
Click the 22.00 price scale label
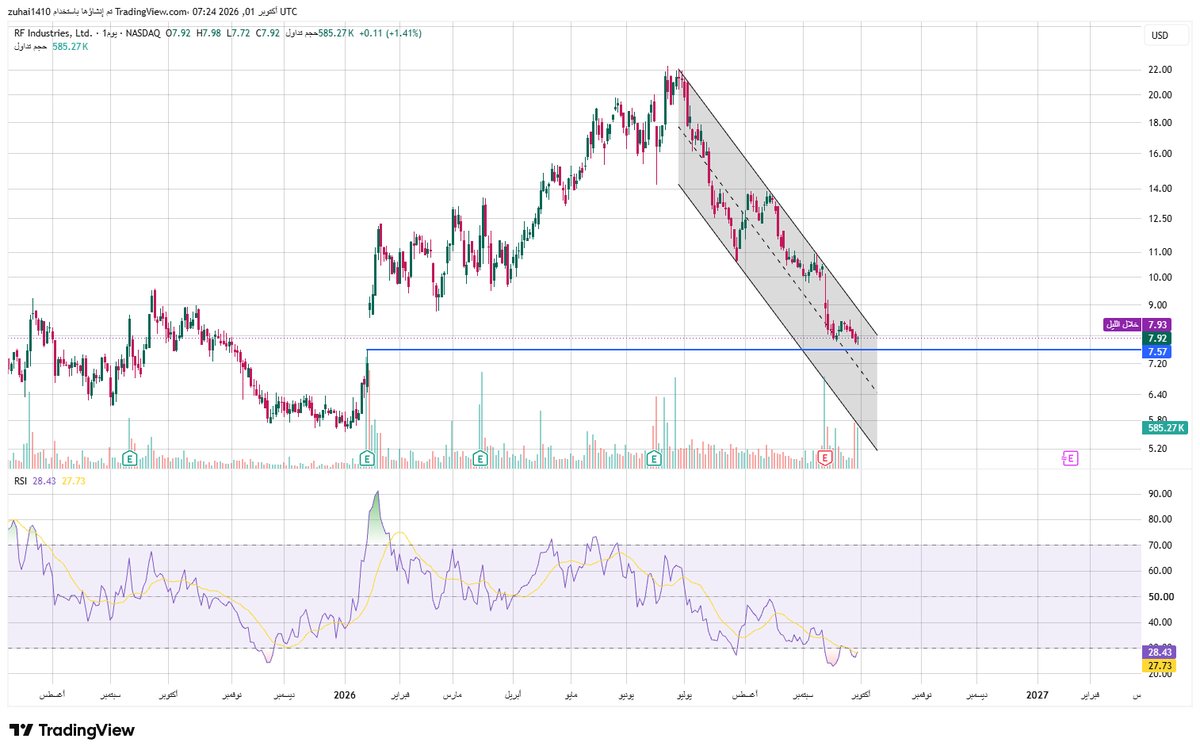[1160, 70]
